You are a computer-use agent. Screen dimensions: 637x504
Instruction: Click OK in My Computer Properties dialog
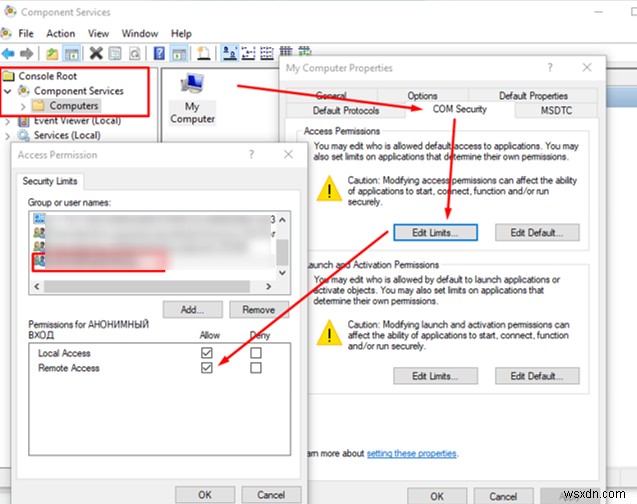pos(437,496)
